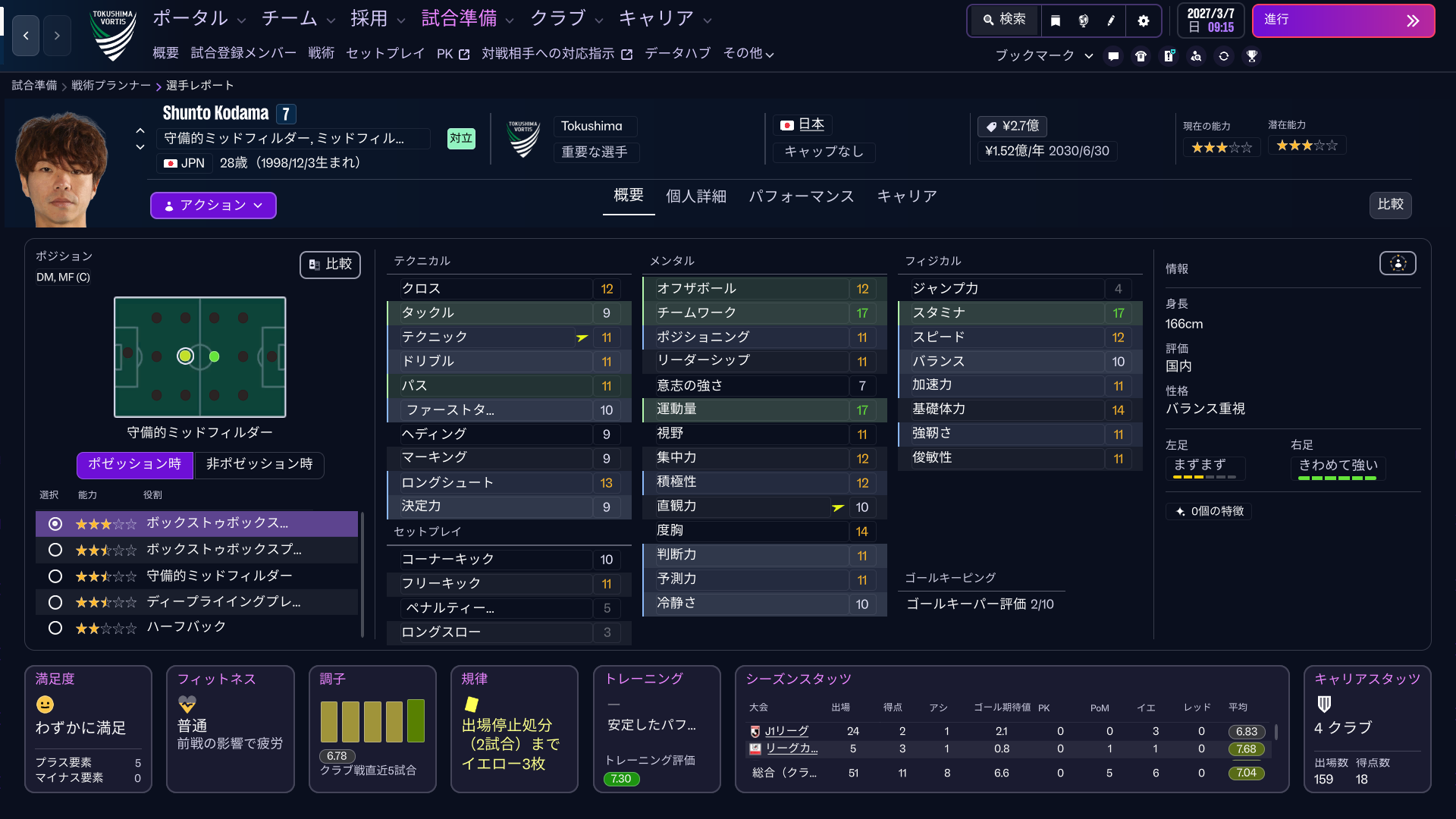Switch to パフォーマンス tab
This screenshot has width=1456, height=819.
[x=802, y=196]
